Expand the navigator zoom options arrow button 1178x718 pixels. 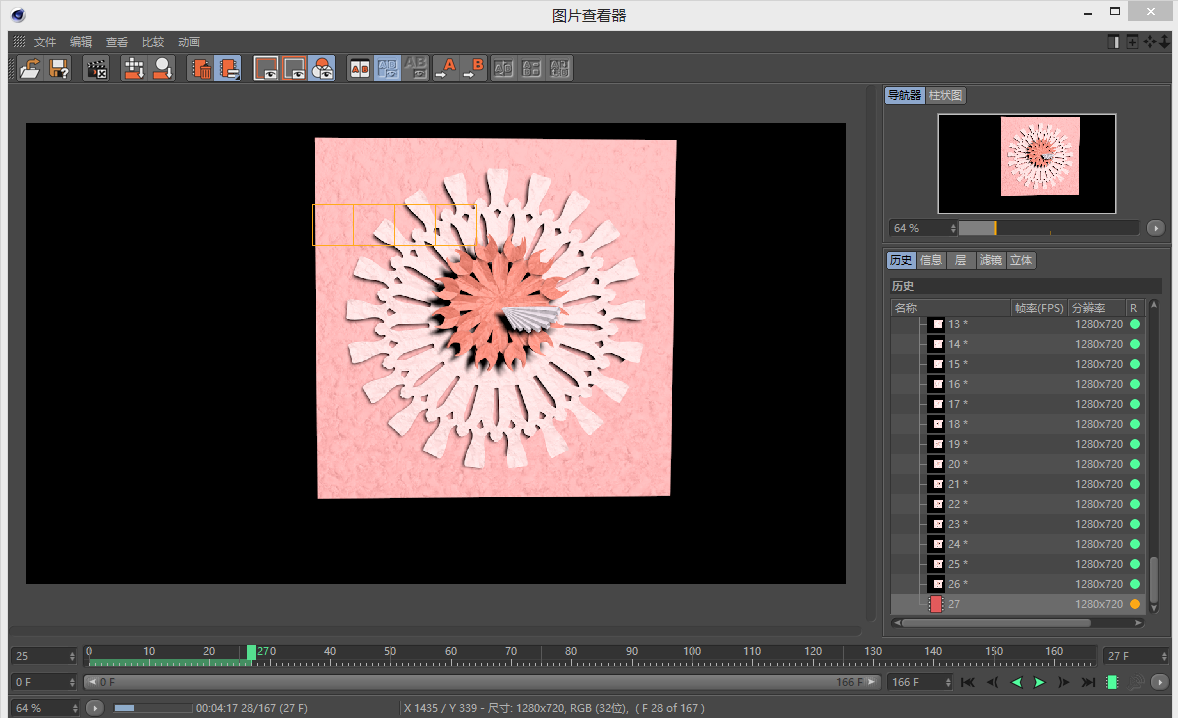1156,228
